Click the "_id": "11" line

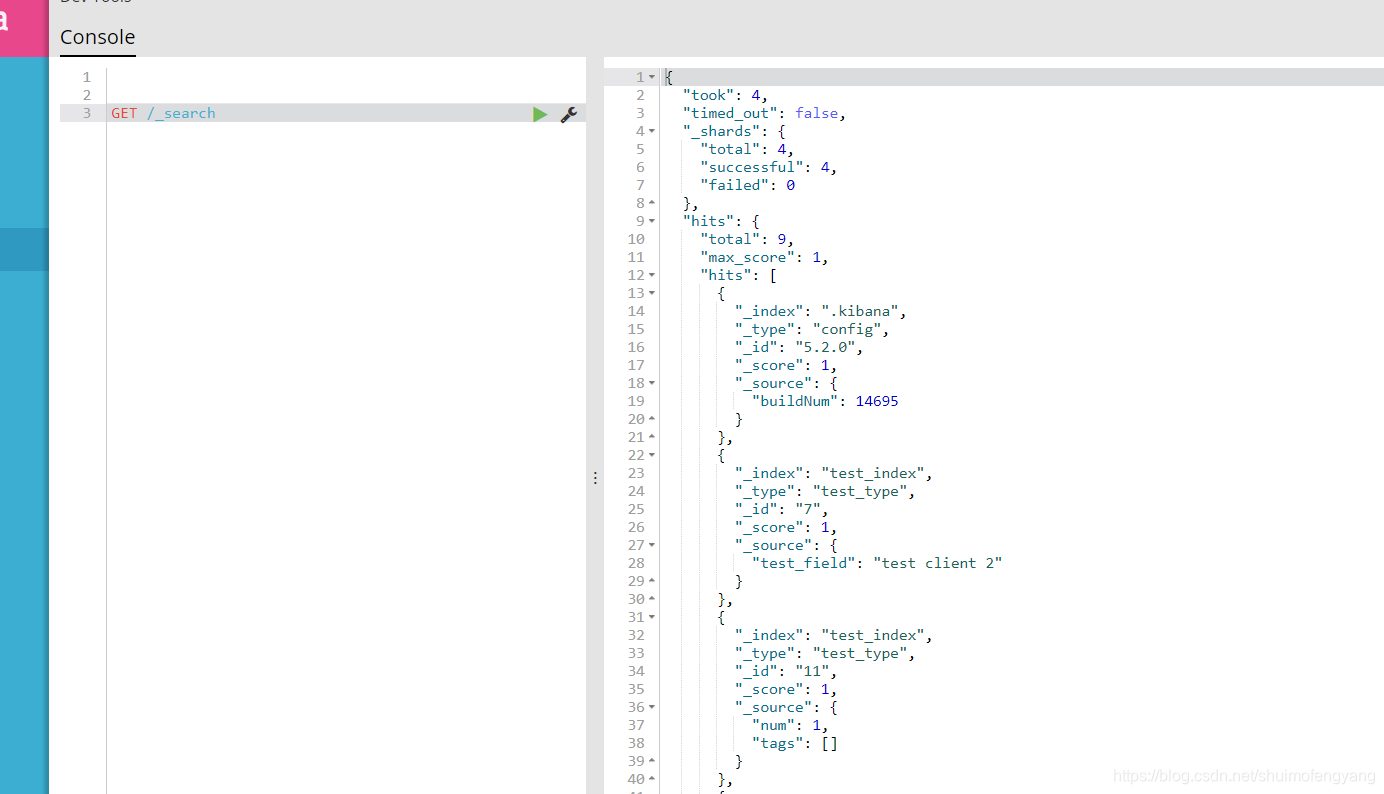(786, 671)
